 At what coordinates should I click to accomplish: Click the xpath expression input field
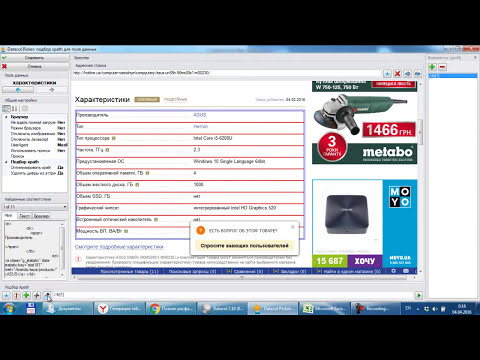click(233, 295)
